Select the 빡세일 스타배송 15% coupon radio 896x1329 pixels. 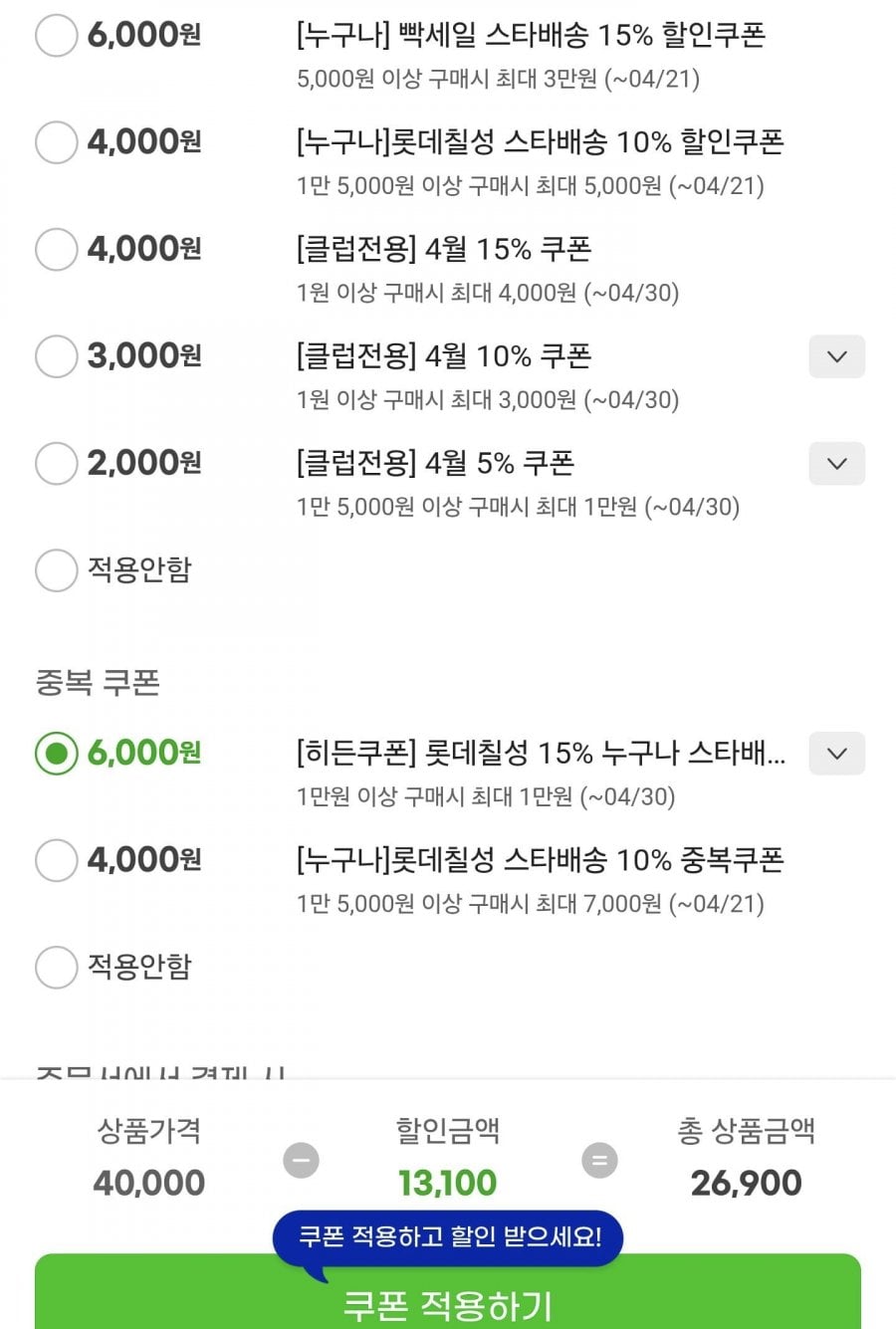click(x=56, y=36)
